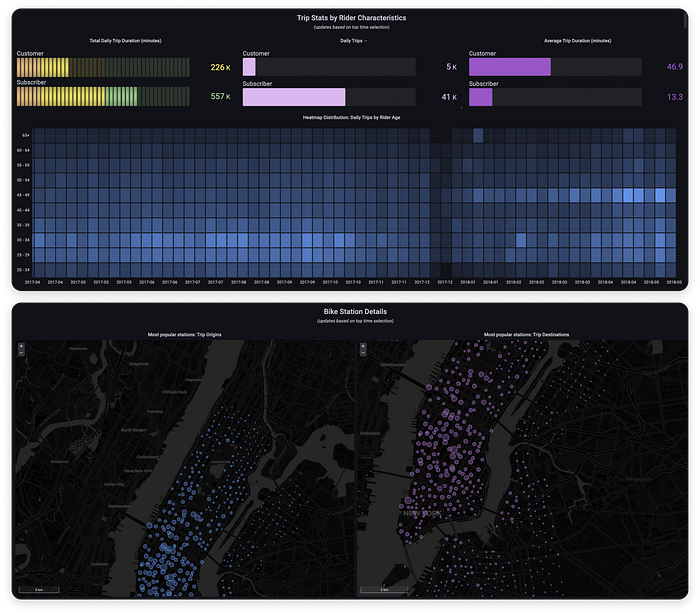Image resolution: width=700 pixels, height=614 pixels.
Task: Click the 20 - 24 age row label
Action: point(23,270)
